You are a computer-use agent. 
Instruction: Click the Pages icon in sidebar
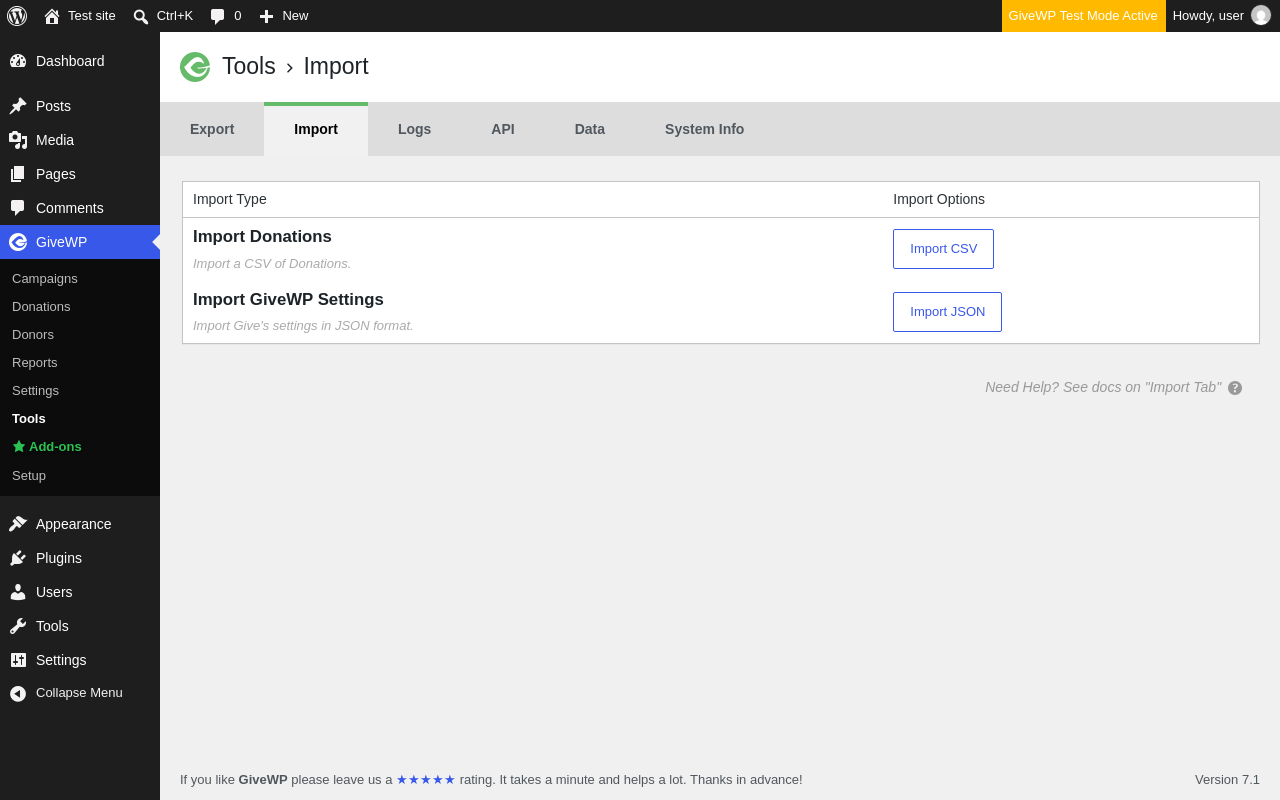pos(18,174)
